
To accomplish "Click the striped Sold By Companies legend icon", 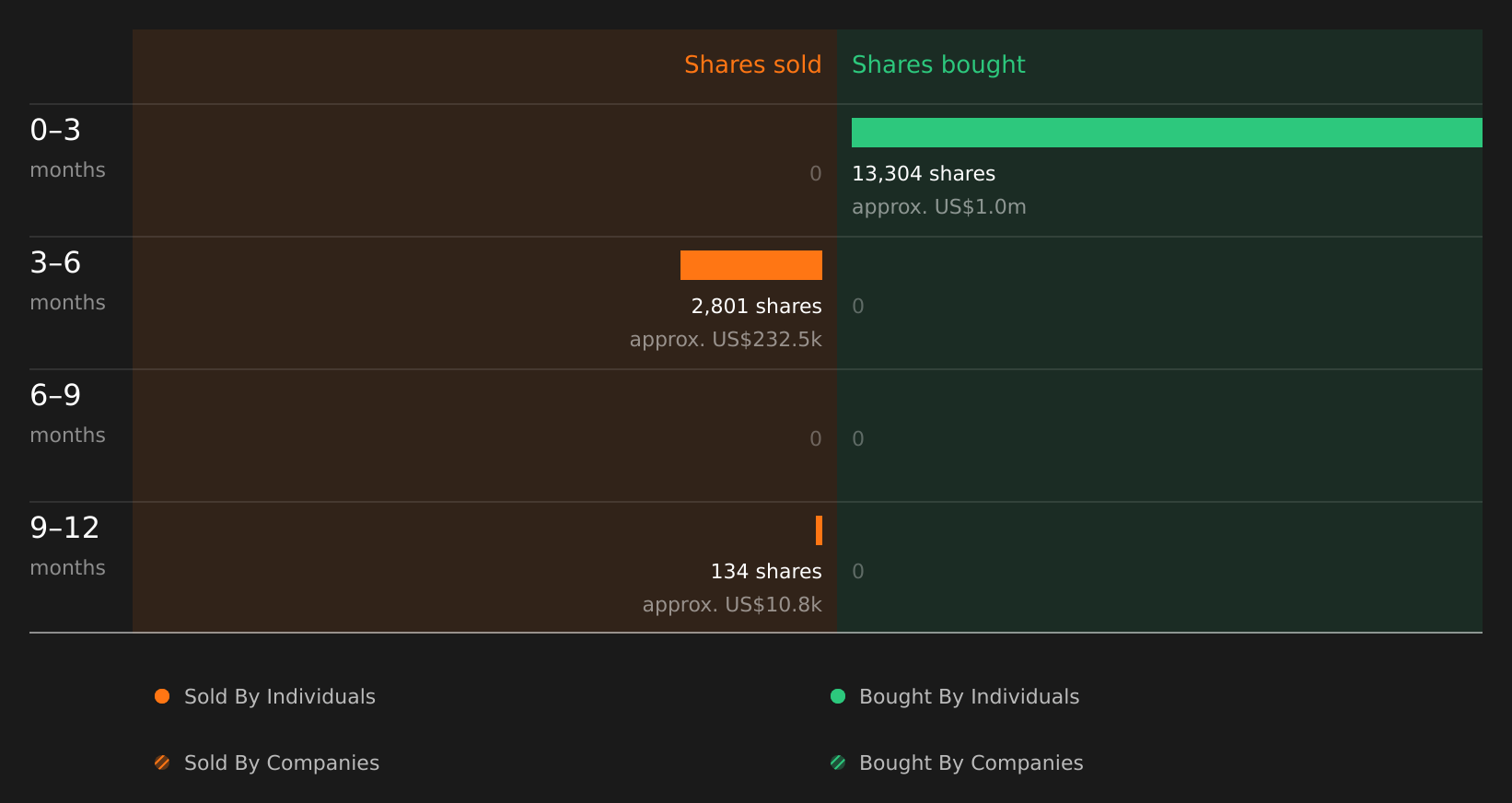I will [162, 762].
